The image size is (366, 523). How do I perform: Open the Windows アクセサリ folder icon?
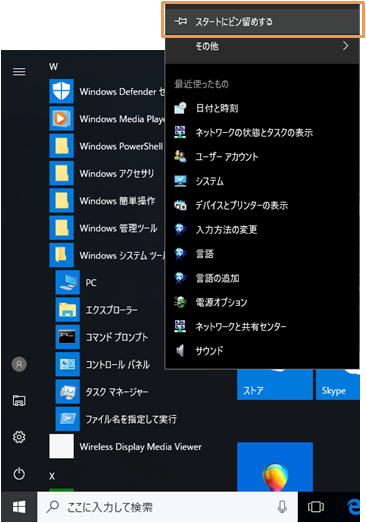click(61, 173)
